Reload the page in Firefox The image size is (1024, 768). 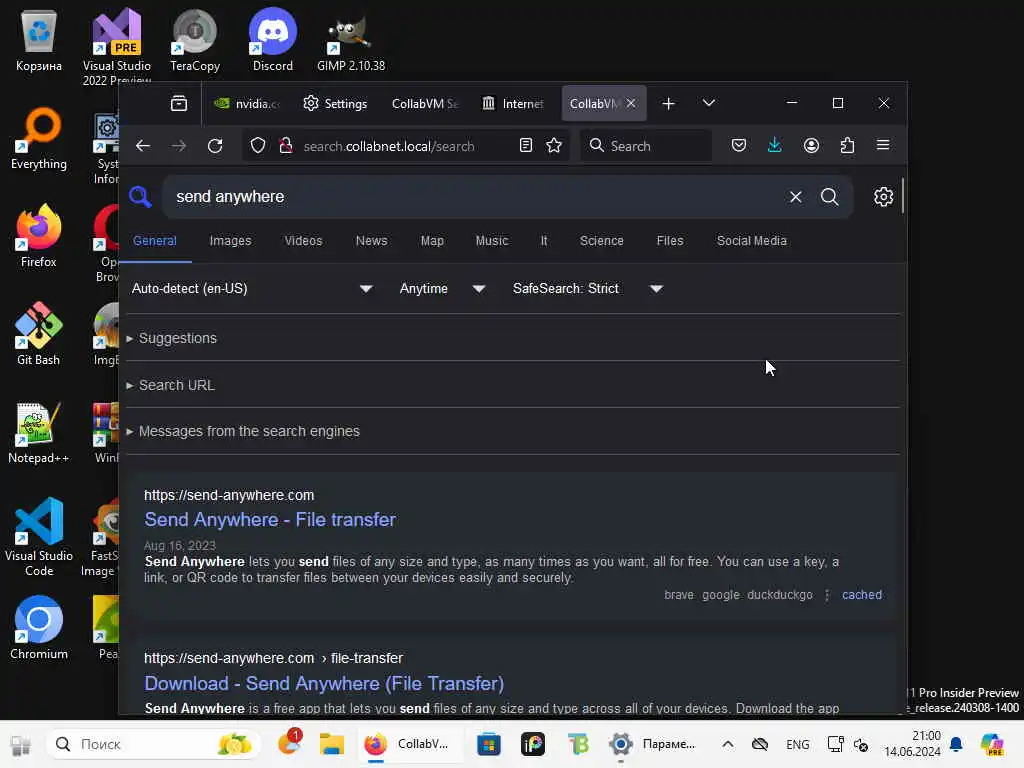[215, 146]
